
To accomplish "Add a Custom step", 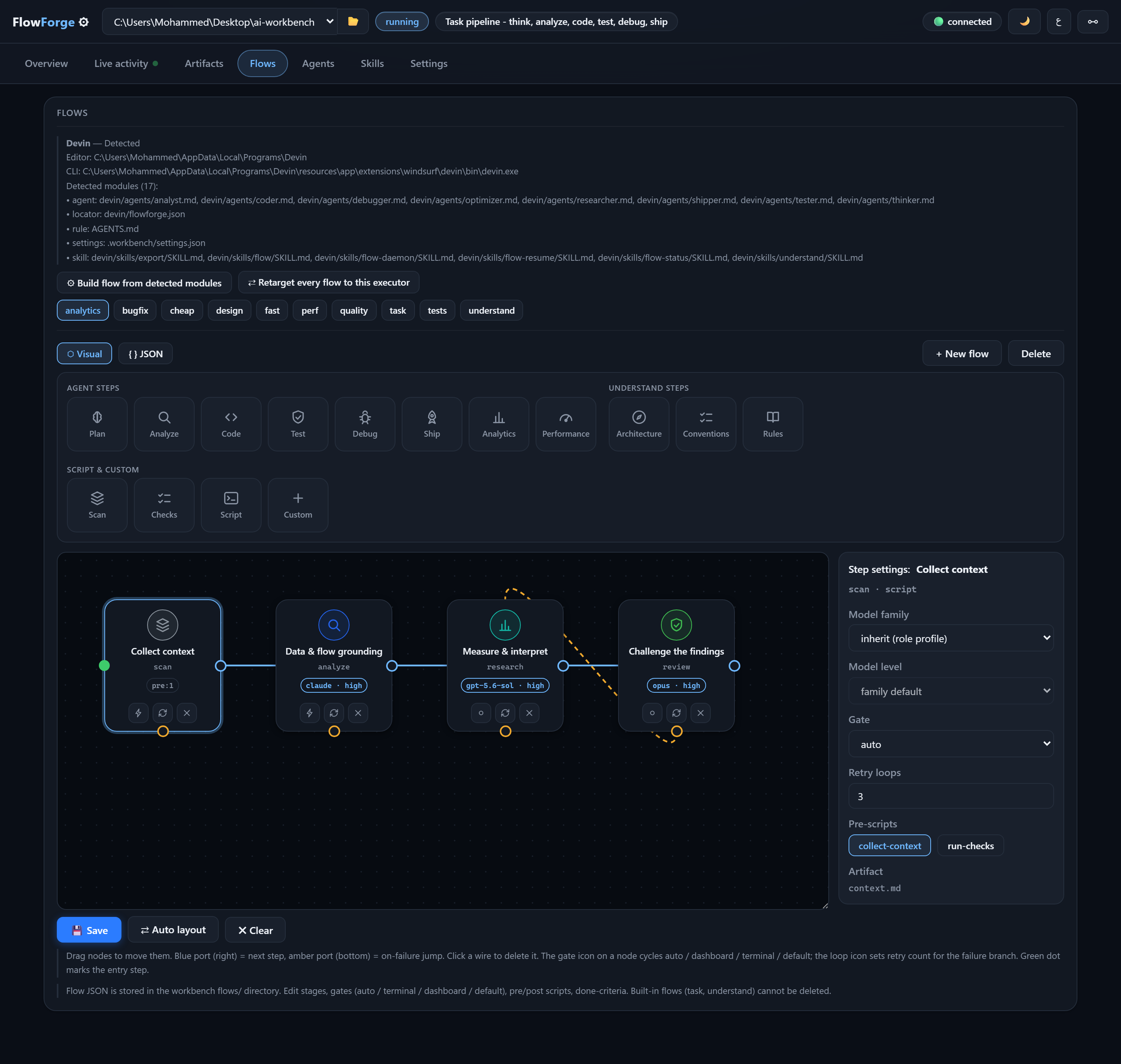I will [x=298, y=505].
